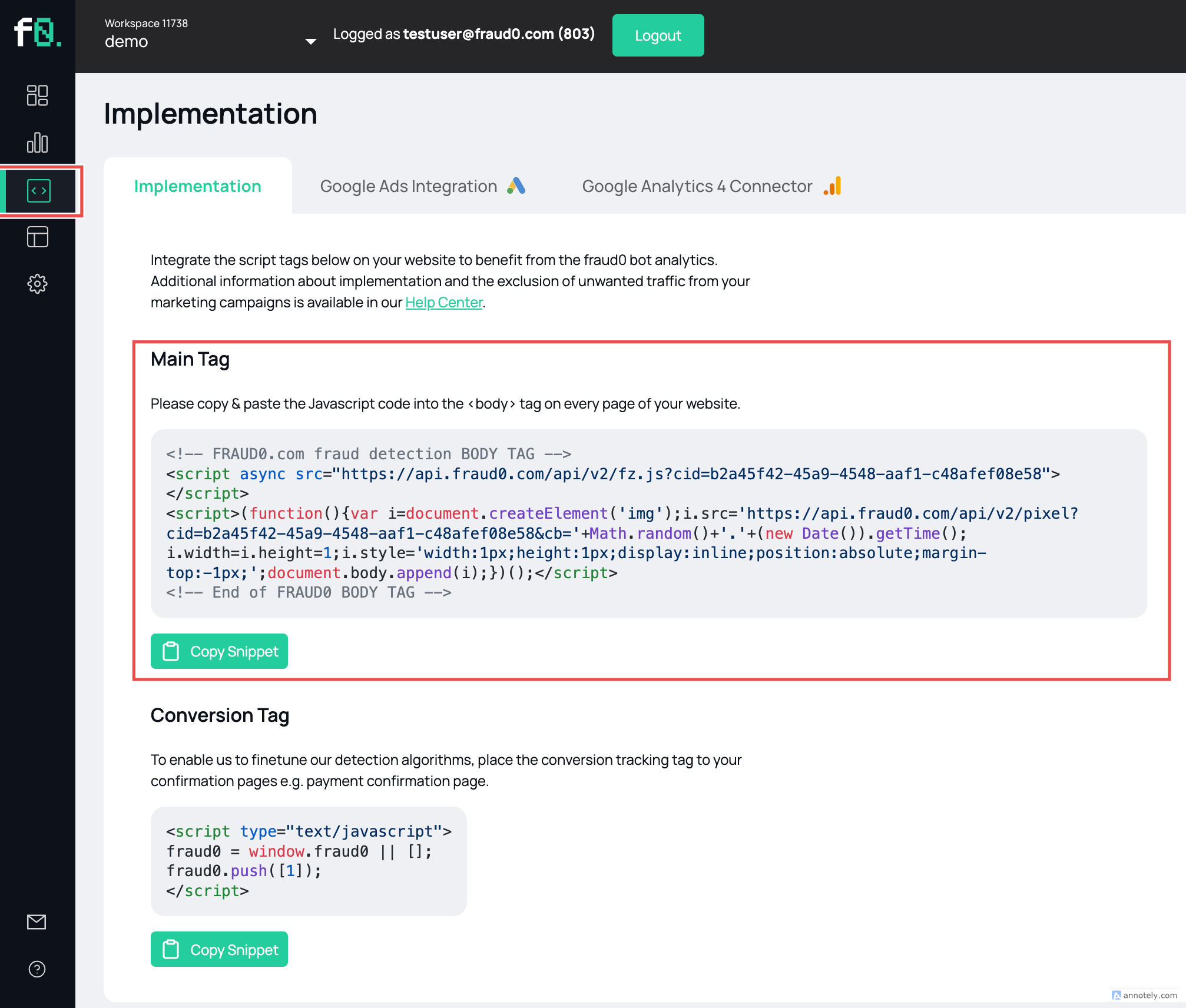Click the mail envelope icon in sidebar

point(37,921)
